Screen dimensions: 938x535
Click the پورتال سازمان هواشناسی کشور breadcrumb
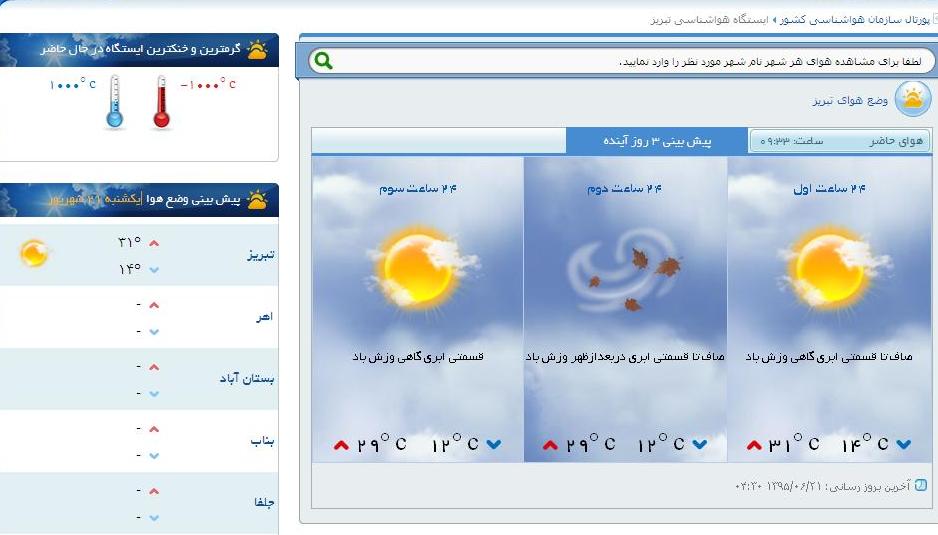pos(855,20)
